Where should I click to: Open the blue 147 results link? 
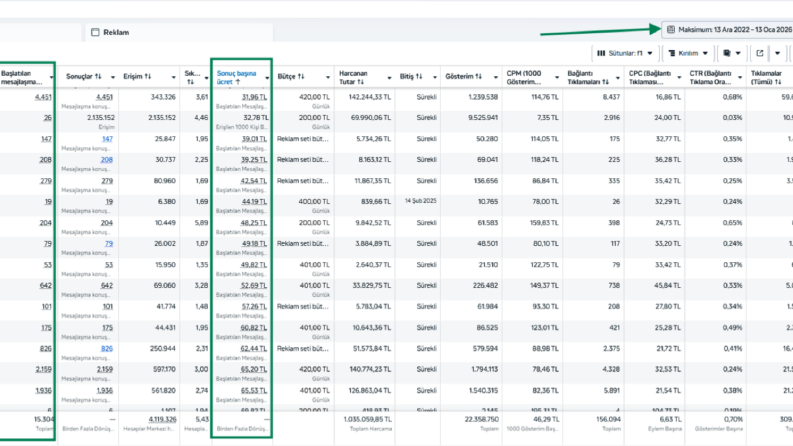point(107,139)
